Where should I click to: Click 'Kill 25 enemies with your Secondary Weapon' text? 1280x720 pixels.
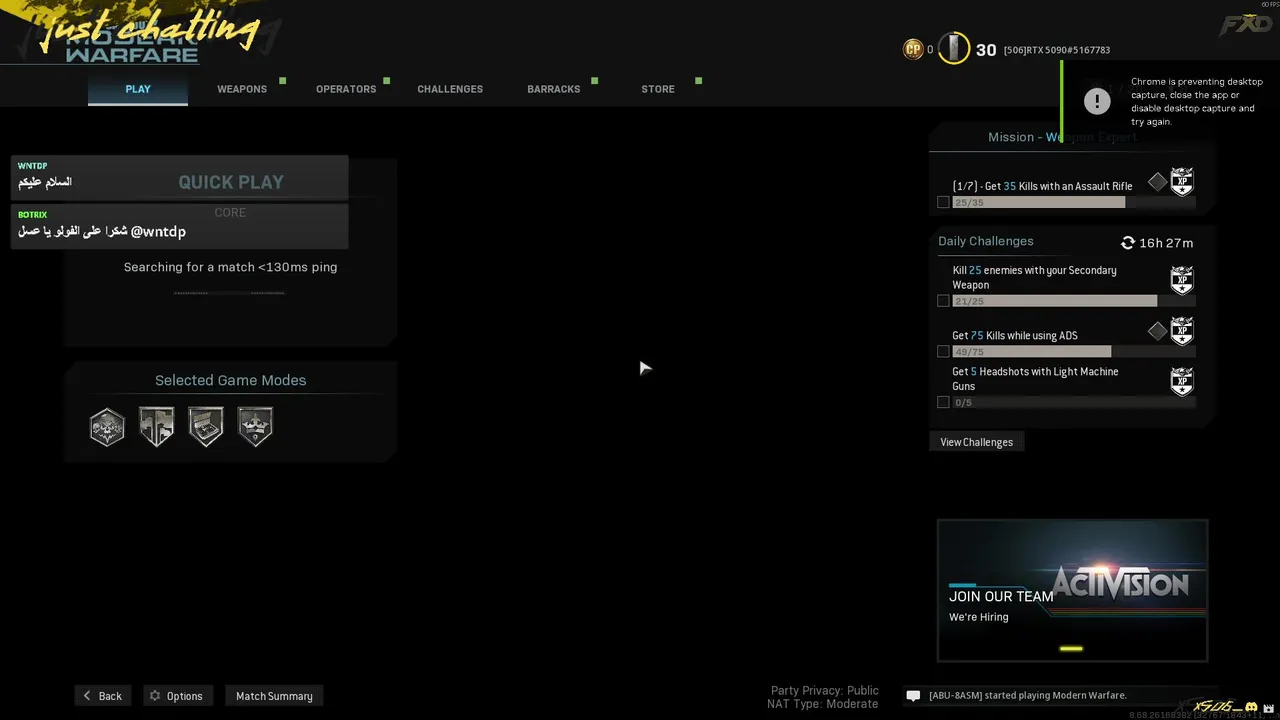1035,277
